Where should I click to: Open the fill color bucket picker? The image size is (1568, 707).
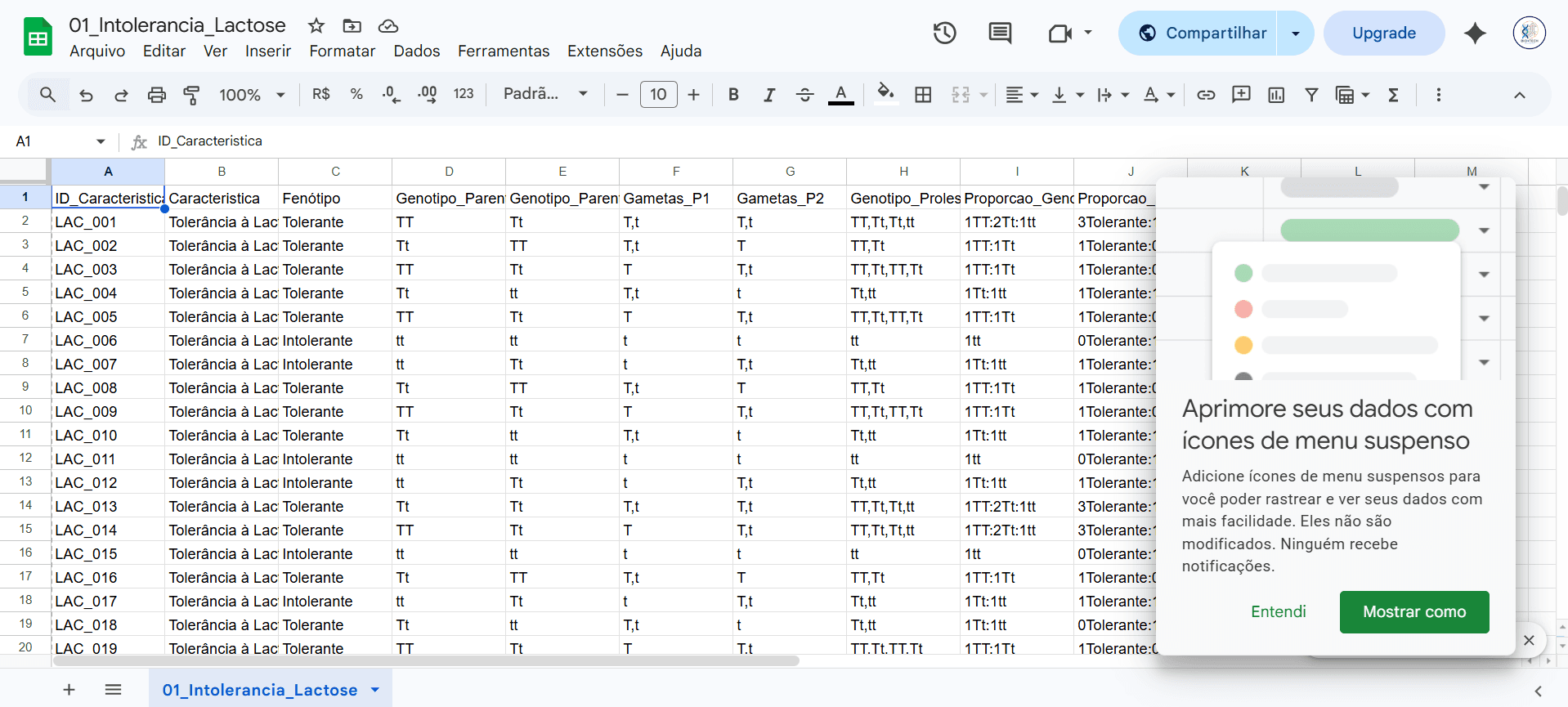tap(885, 95)
